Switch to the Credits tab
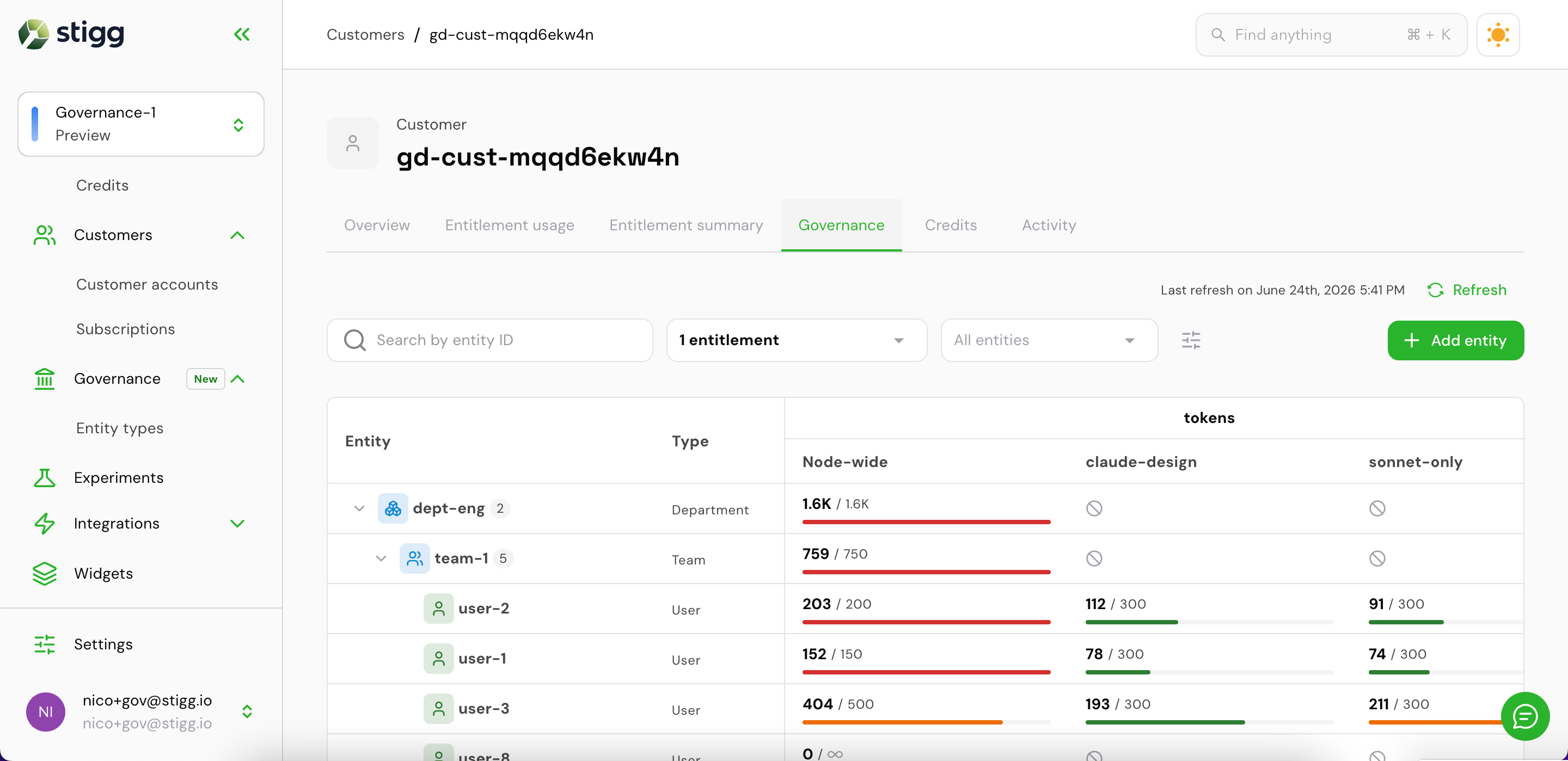 pos(951,225)
